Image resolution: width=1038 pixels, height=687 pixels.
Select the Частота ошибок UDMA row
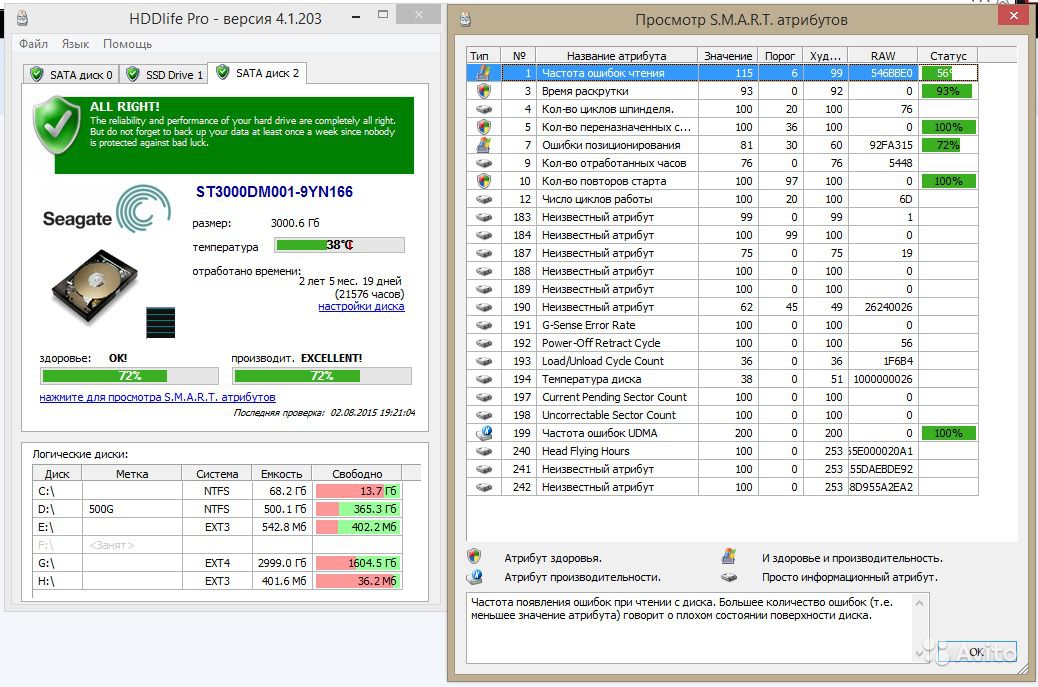click(723, 433)
